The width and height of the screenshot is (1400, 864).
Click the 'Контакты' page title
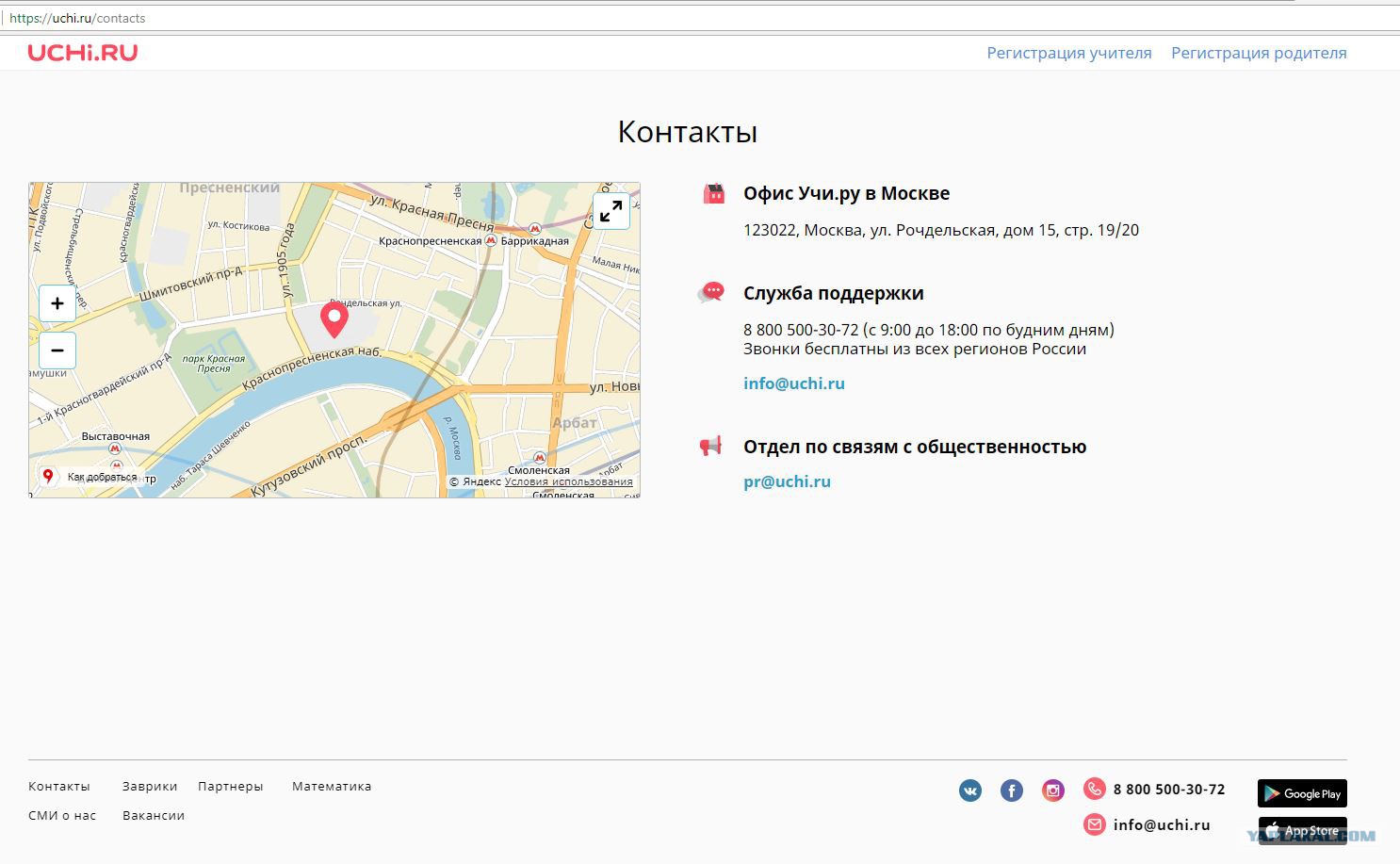point(688,132)
